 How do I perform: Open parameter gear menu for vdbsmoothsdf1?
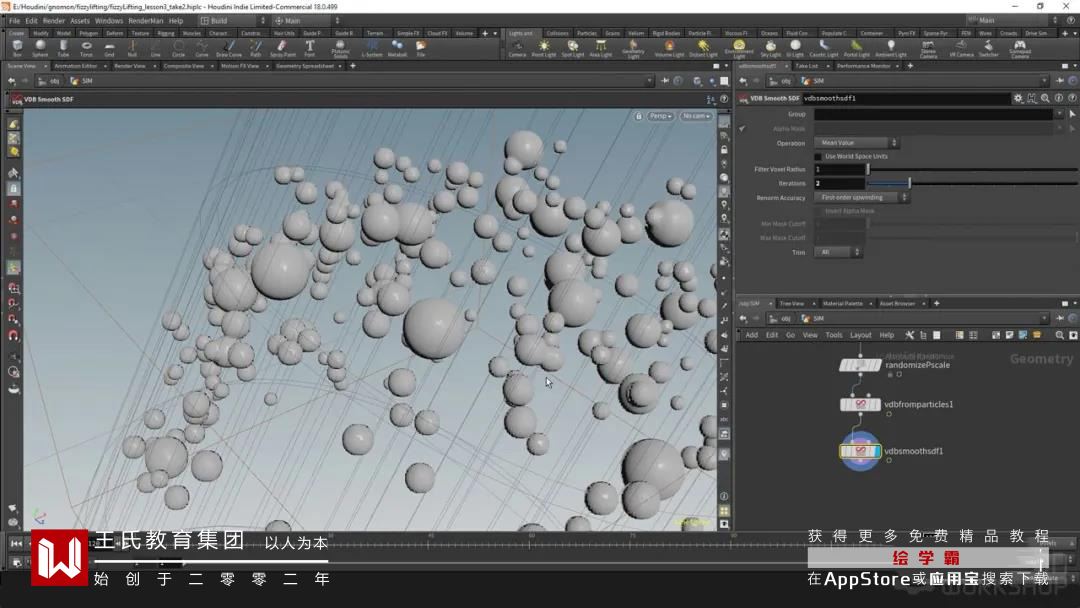1018,98
